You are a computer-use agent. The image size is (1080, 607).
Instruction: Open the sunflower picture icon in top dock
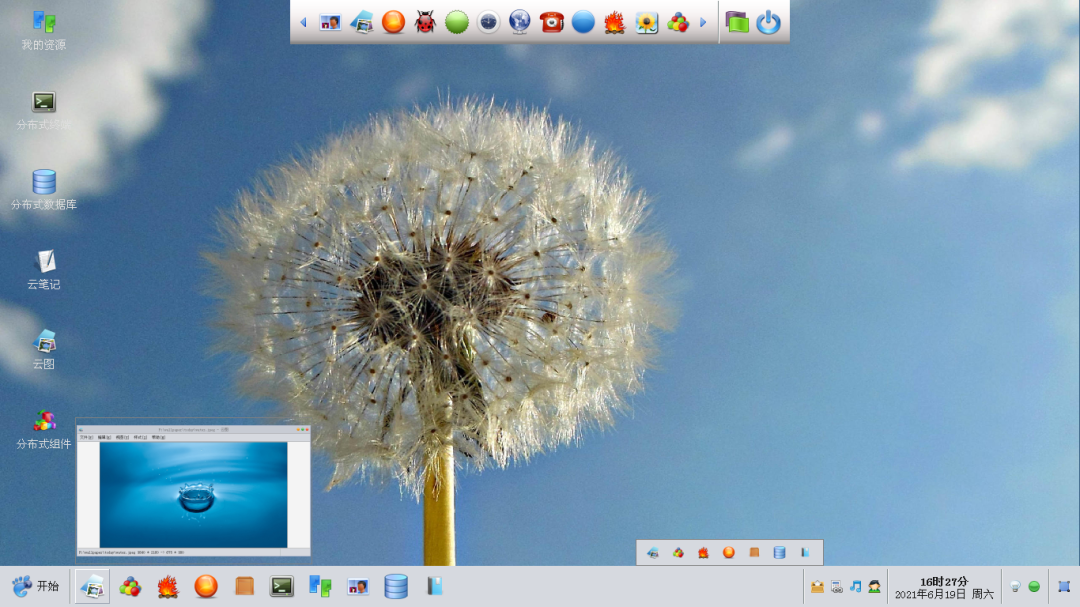646,23
